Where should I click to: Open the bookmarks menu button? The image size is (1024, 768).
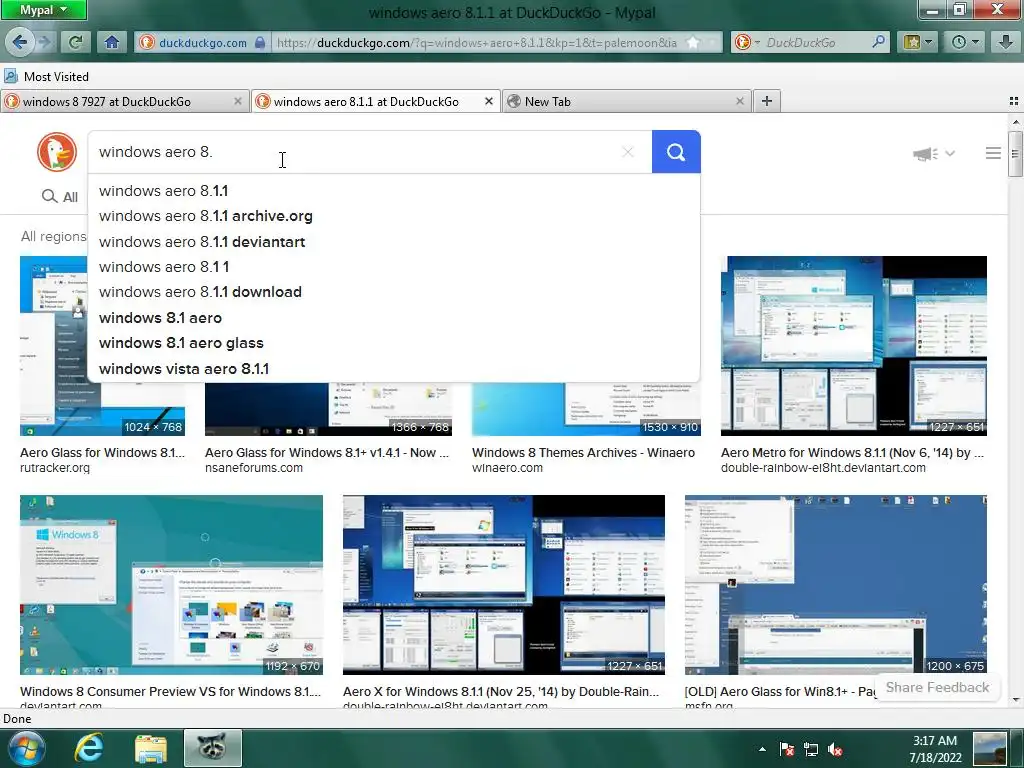click(x=918, y=42)
